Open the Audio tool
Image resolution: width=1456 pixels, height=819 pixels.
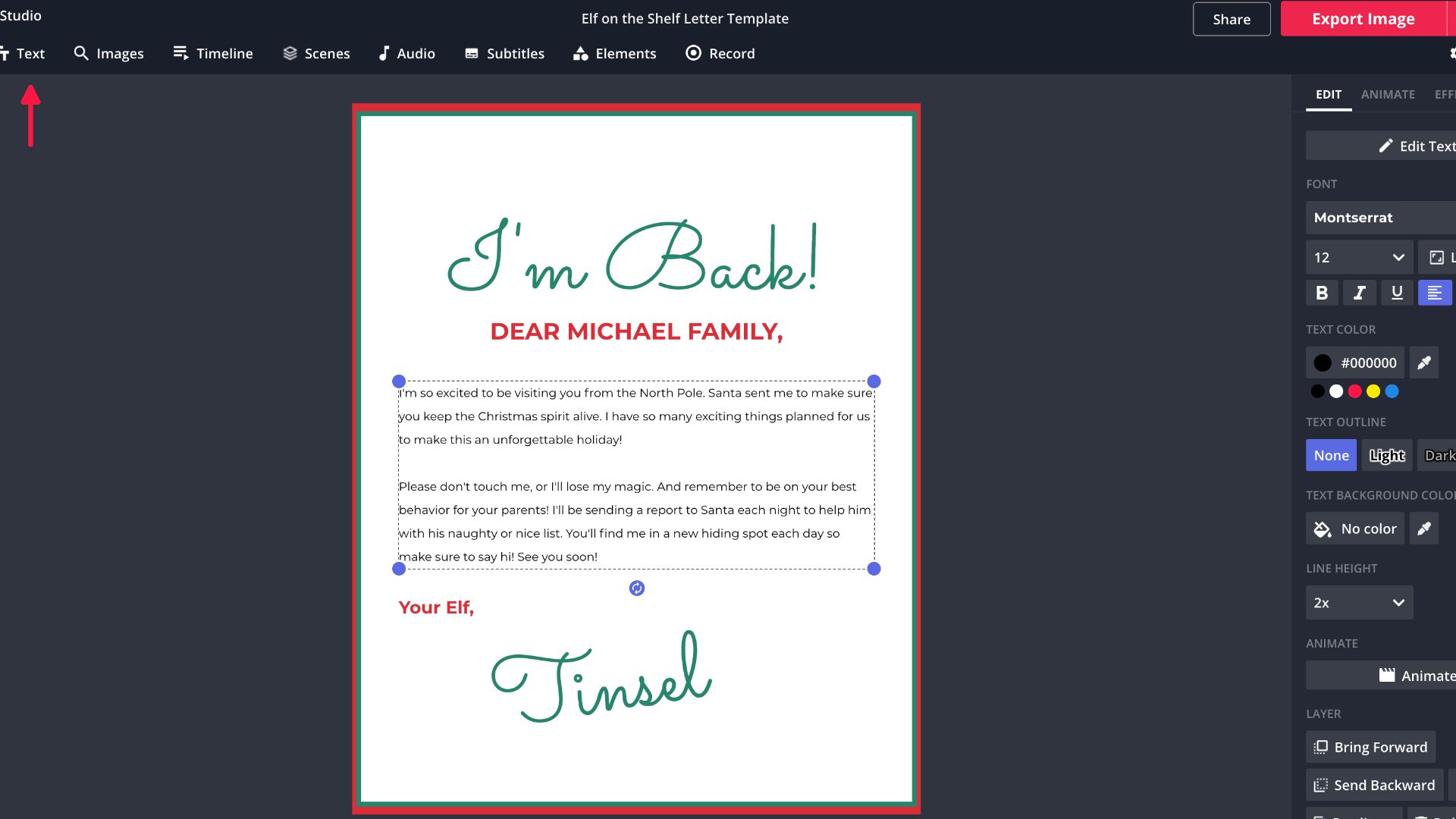(406, 53)
